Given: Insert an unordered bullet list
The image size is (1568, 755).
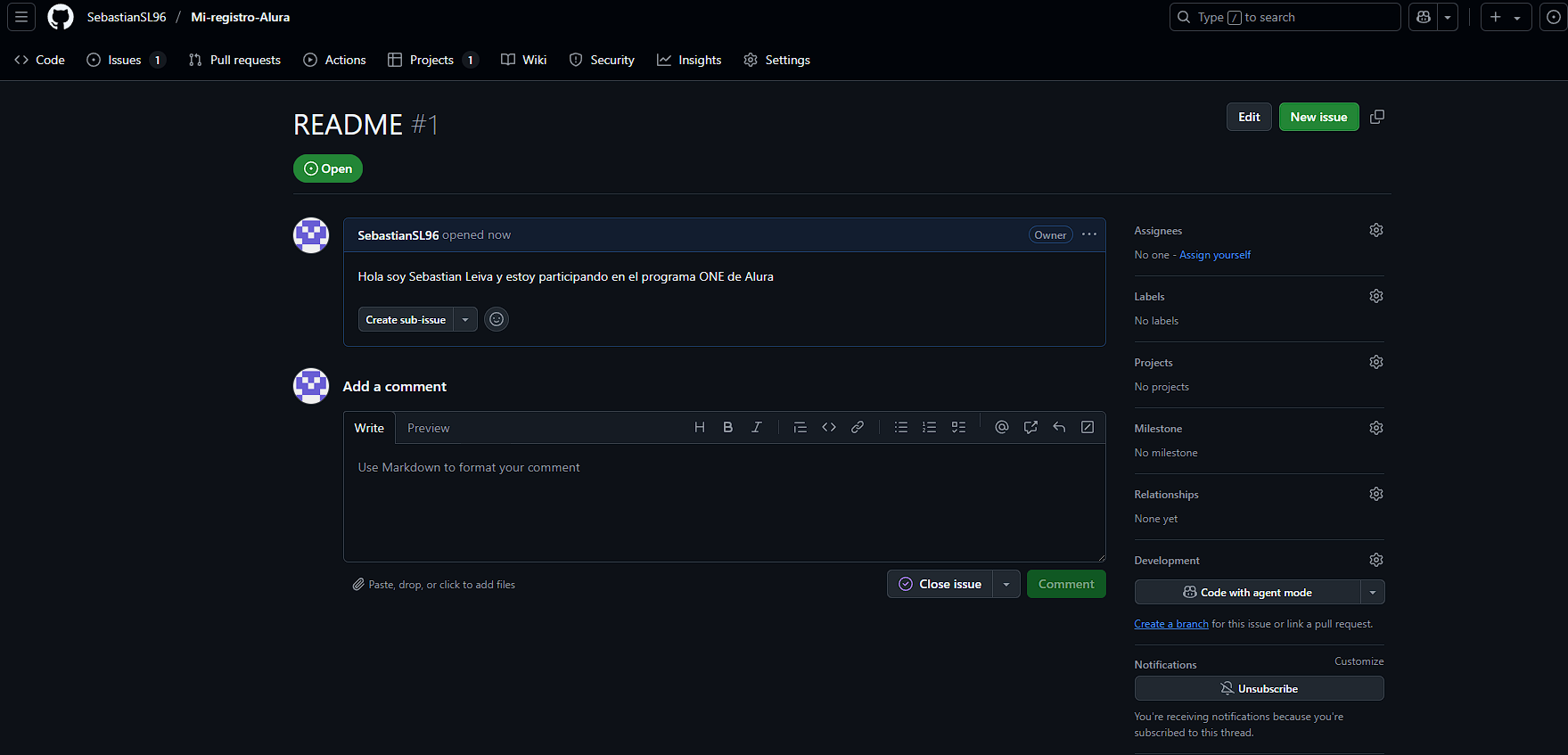Looking at the screenshot, I should [901, 427].
